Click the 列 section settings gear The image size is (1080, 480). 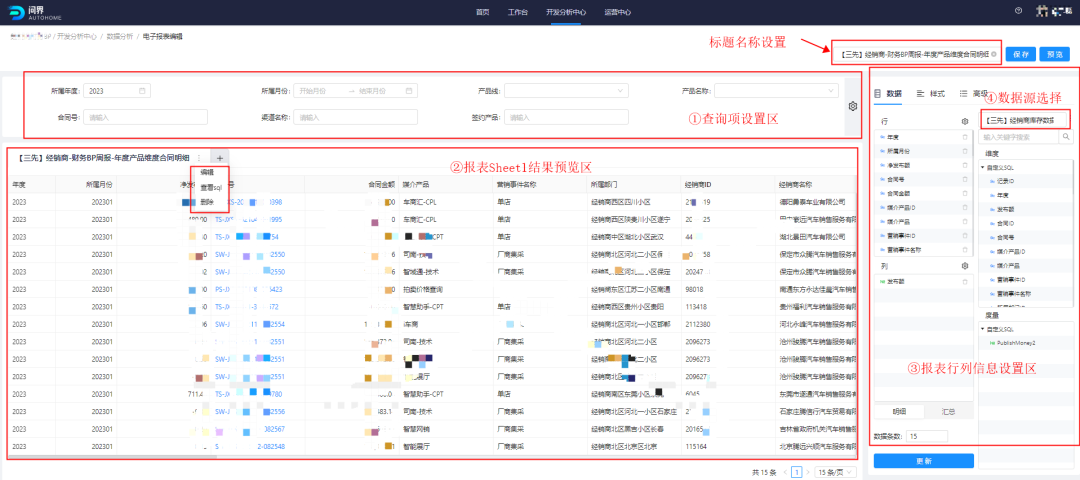click(964, 266)
